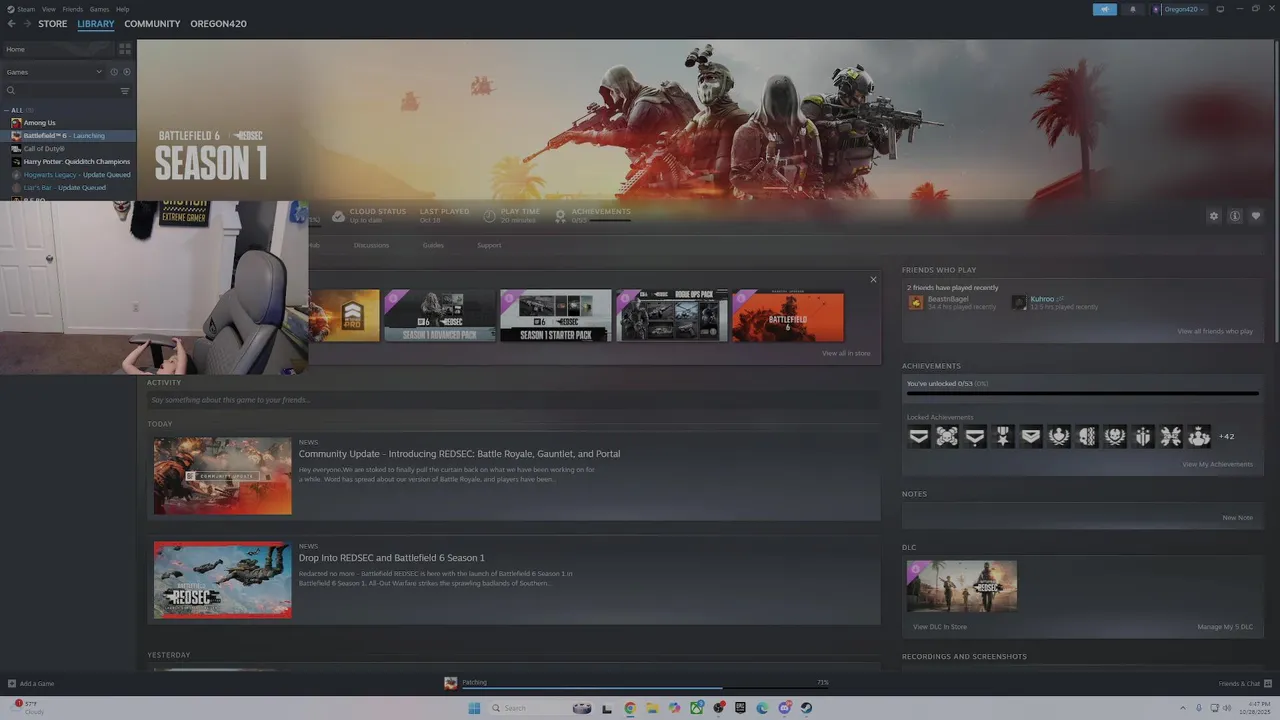Image resolution: width=1280 pixels, height=720 pixels.
Task: Open the STORE section
Action: pos(53,24)
